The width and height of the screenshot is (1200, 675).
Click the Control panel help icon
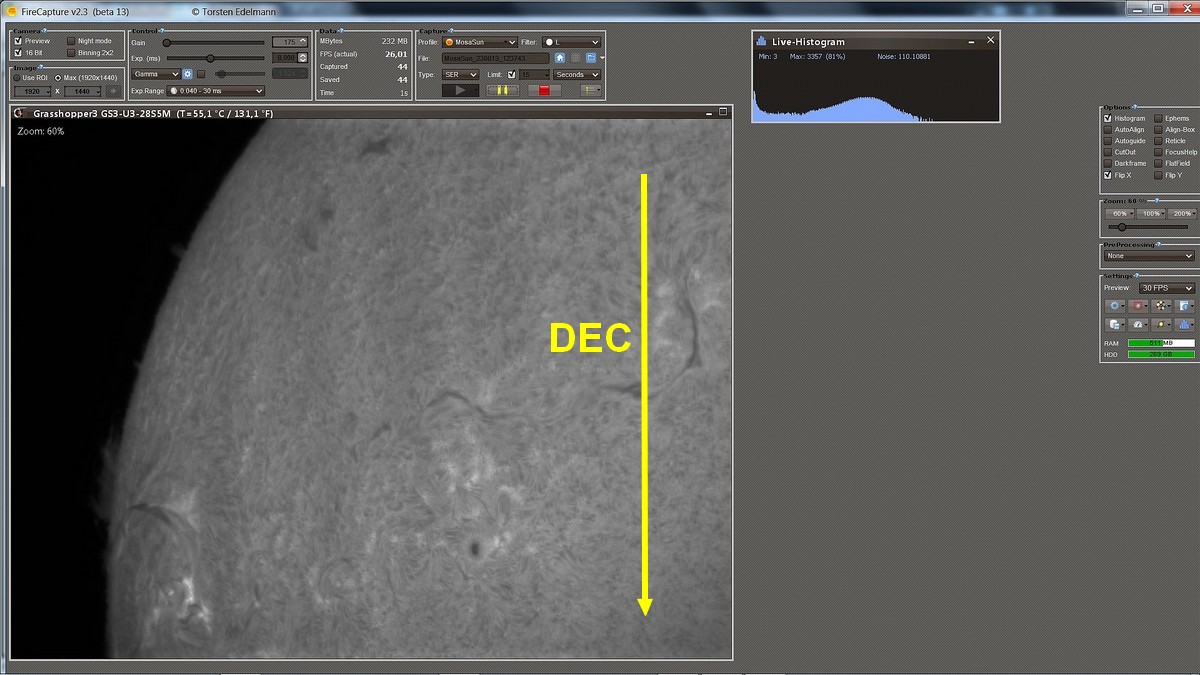click(x=161, y=31)
